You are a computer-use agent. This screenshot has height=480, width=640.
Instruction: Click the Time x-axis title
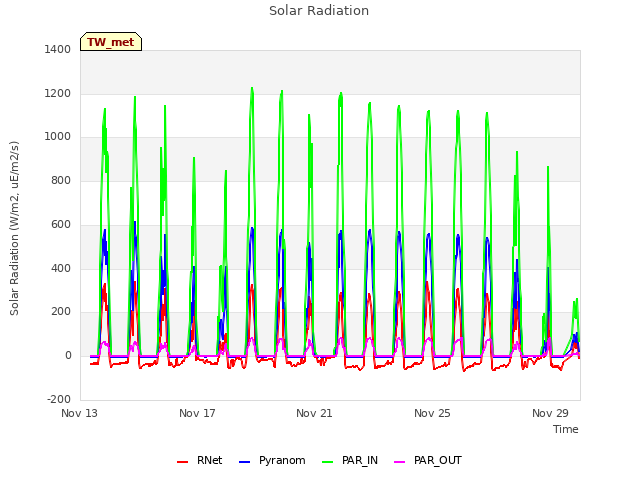[566, 429]
